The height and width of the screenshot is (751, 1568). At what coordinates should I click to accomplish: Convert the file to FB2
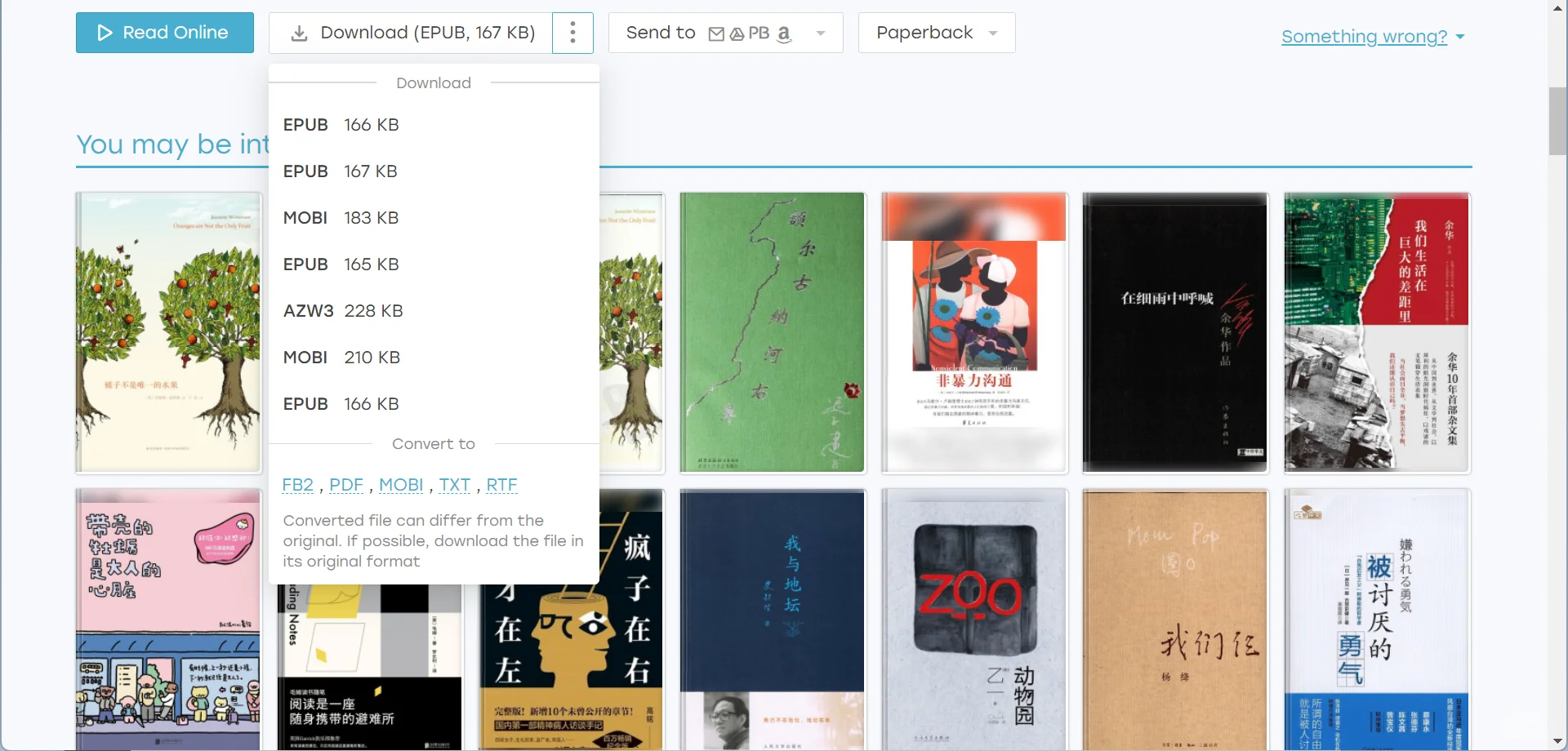pyautogui.click(x=297, y=485)
